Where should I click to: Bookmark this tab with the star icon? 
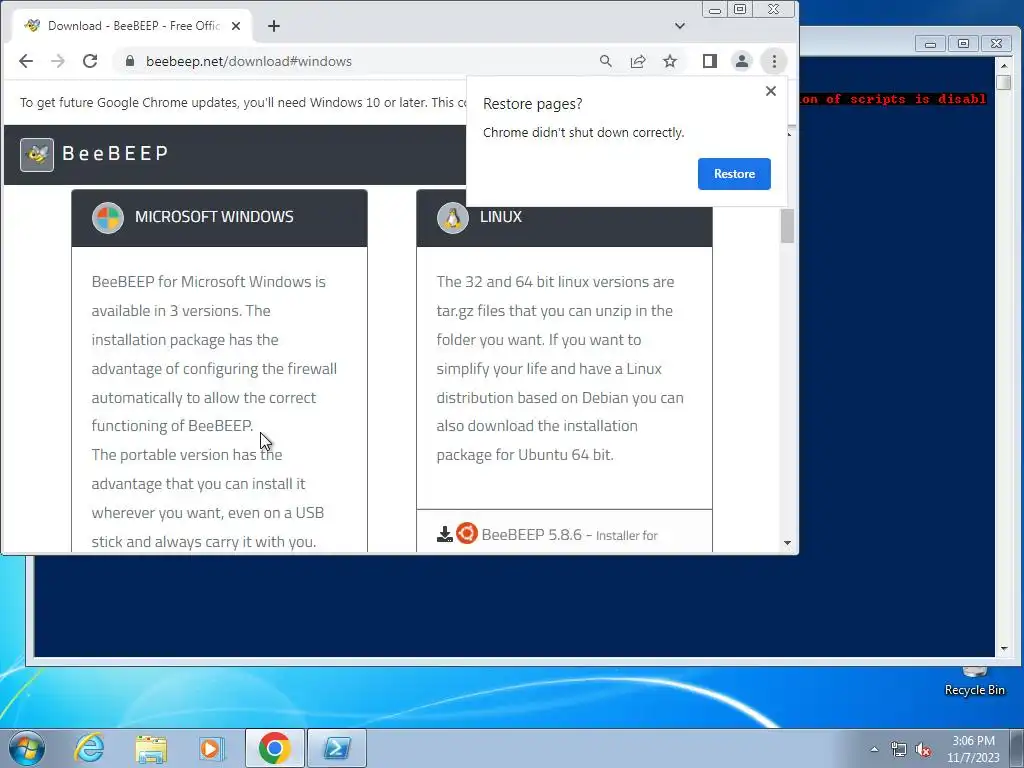tap(669, 61)
